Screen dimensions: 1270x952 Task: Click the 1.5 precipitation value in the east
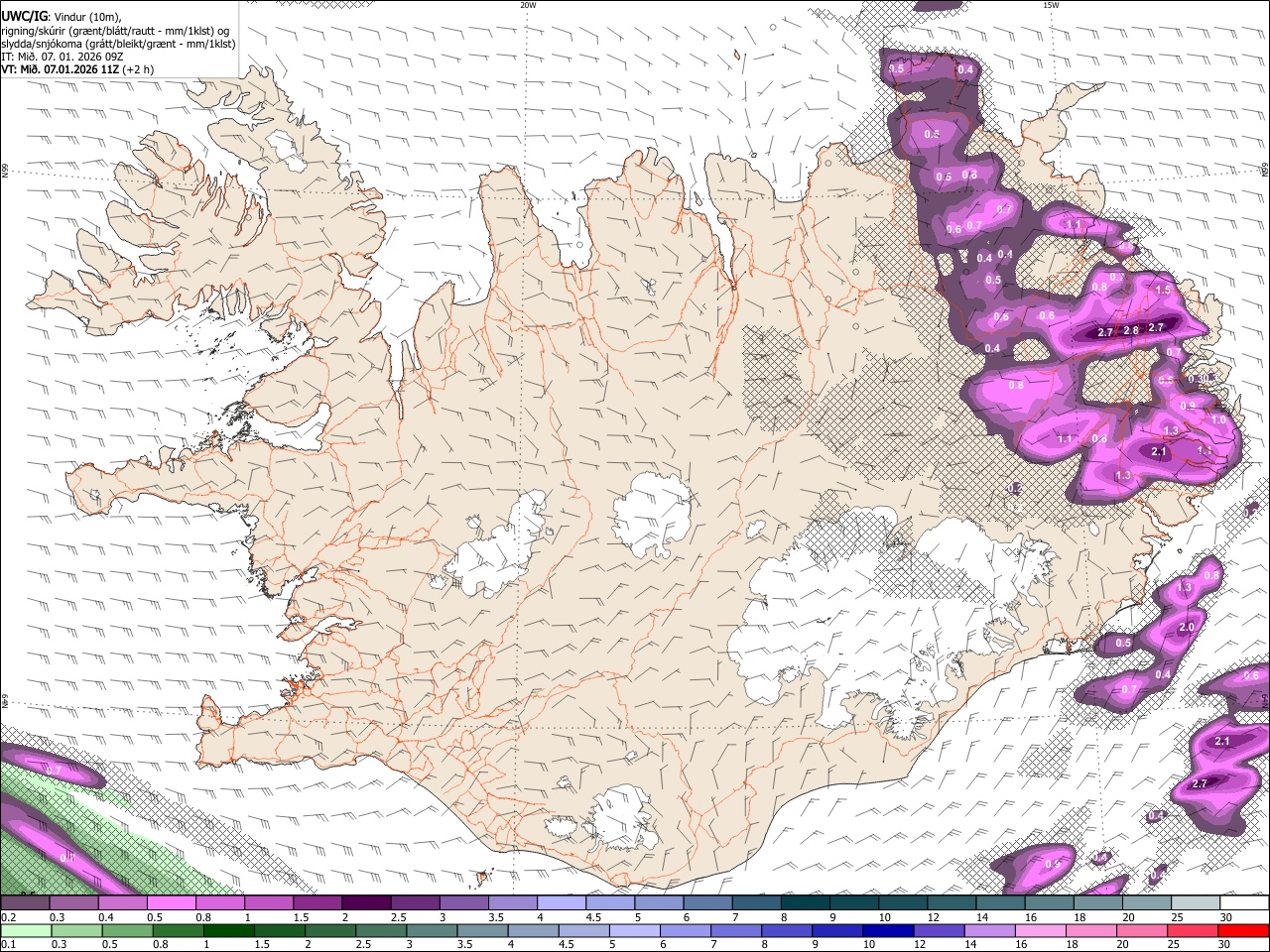click(x=1164, y=290)
